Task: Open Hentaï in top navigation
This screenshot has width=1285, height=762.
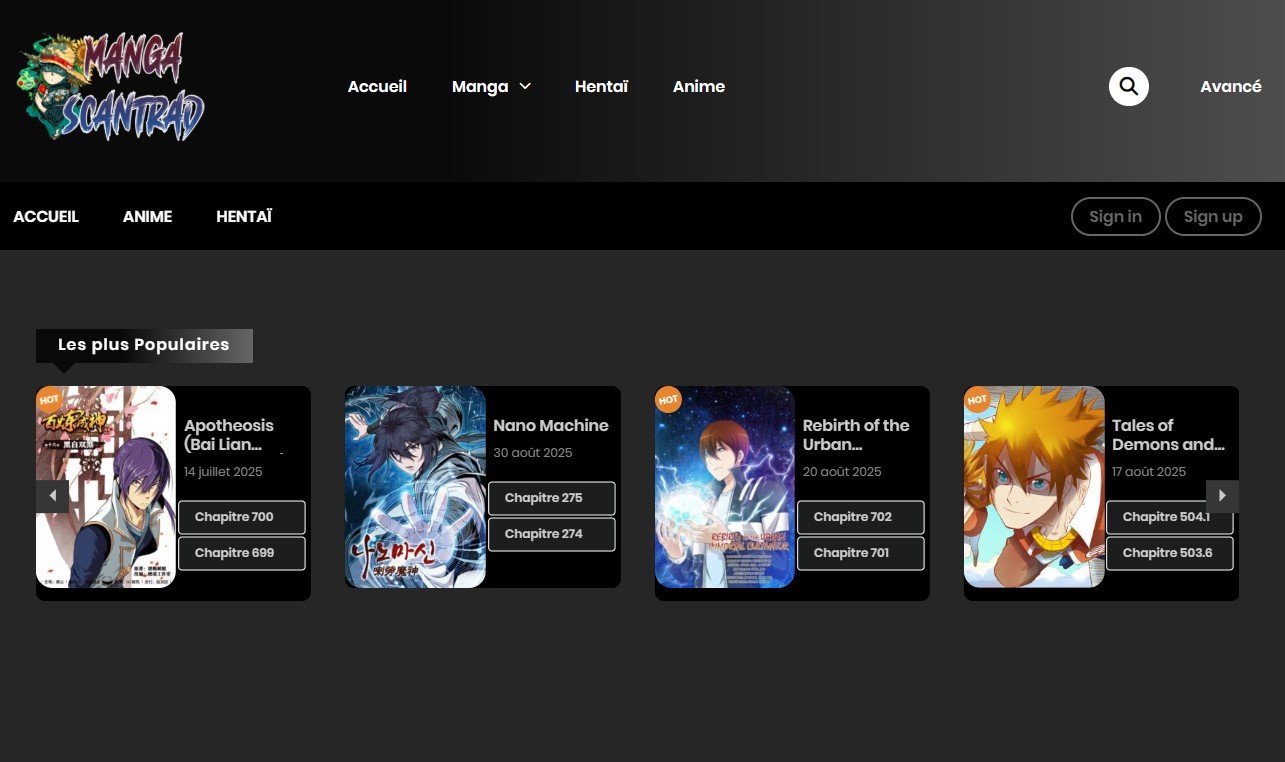Action: coord(601,87)
